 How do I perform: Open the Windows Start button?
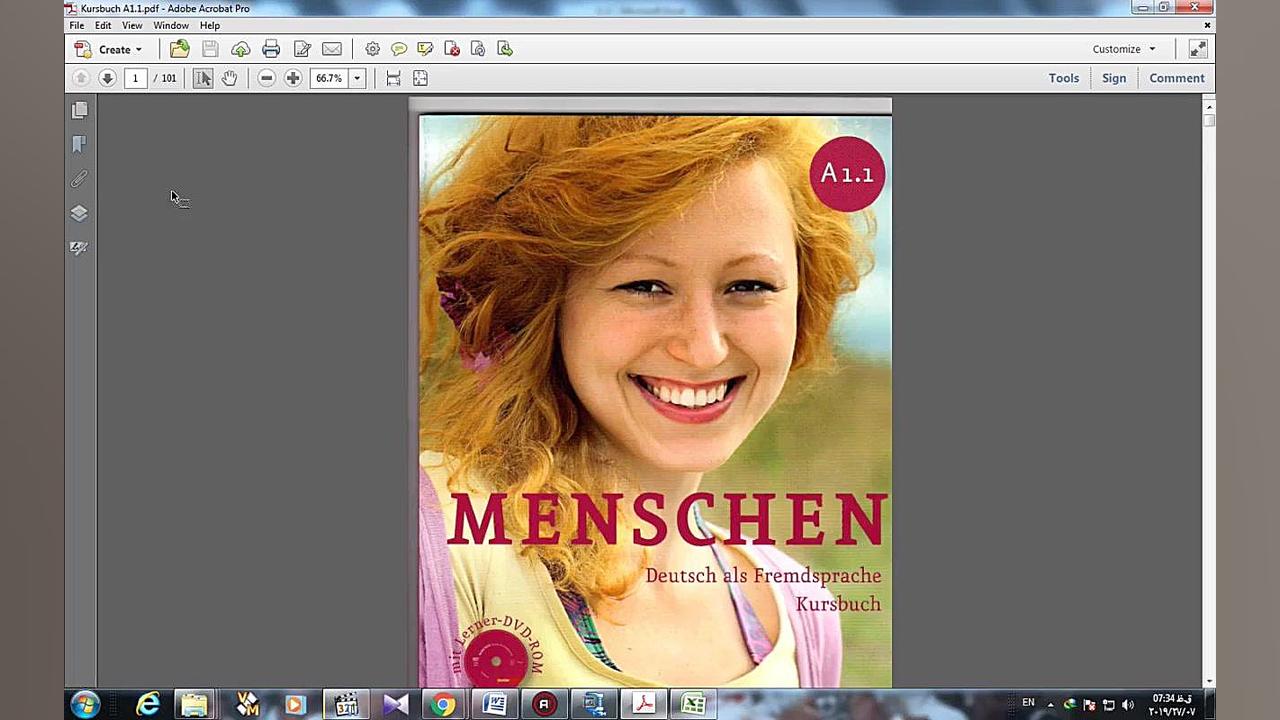85,704
